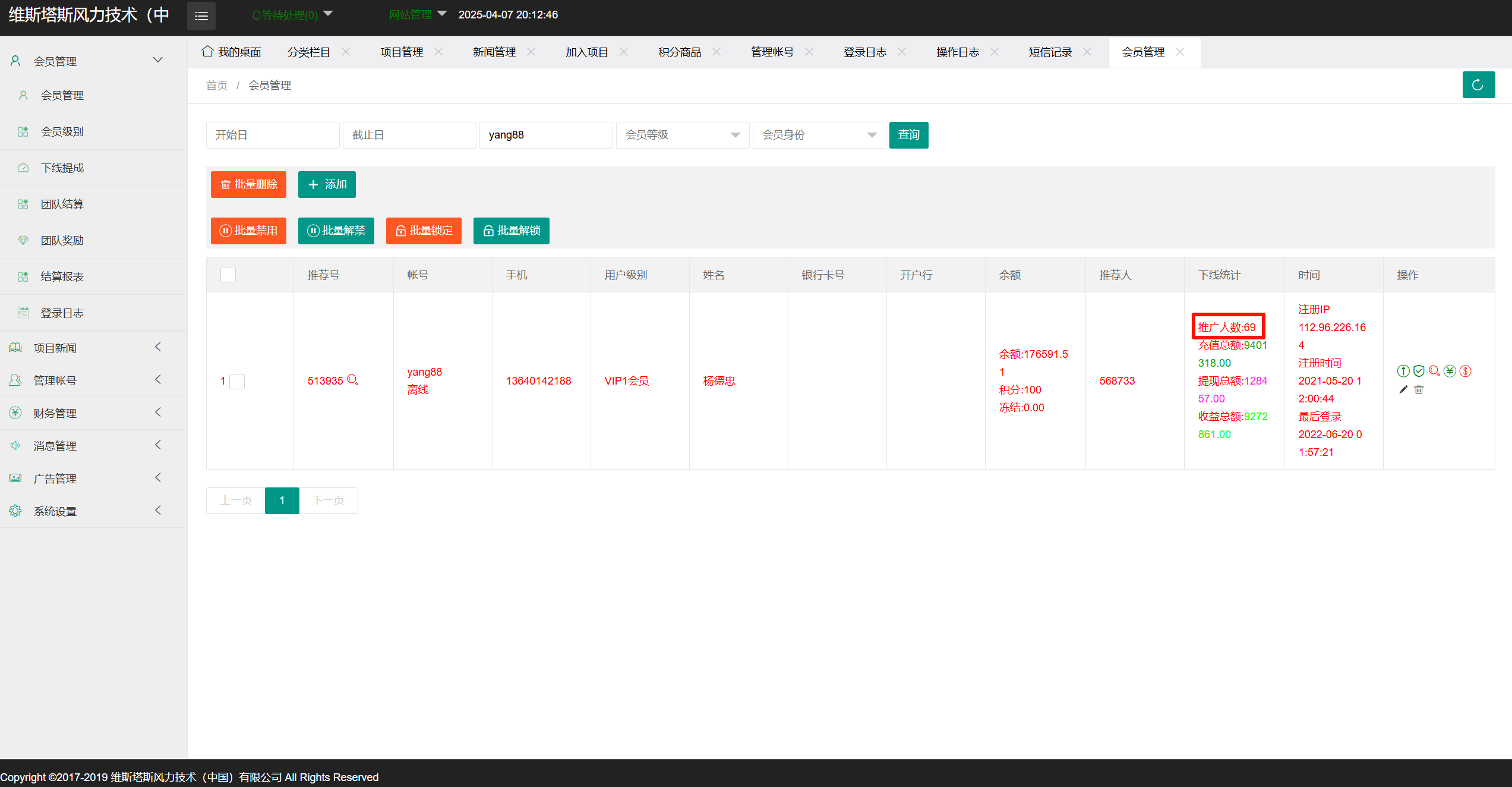
Task: Click the 下一页 pagination button
Action: [329, 500]
